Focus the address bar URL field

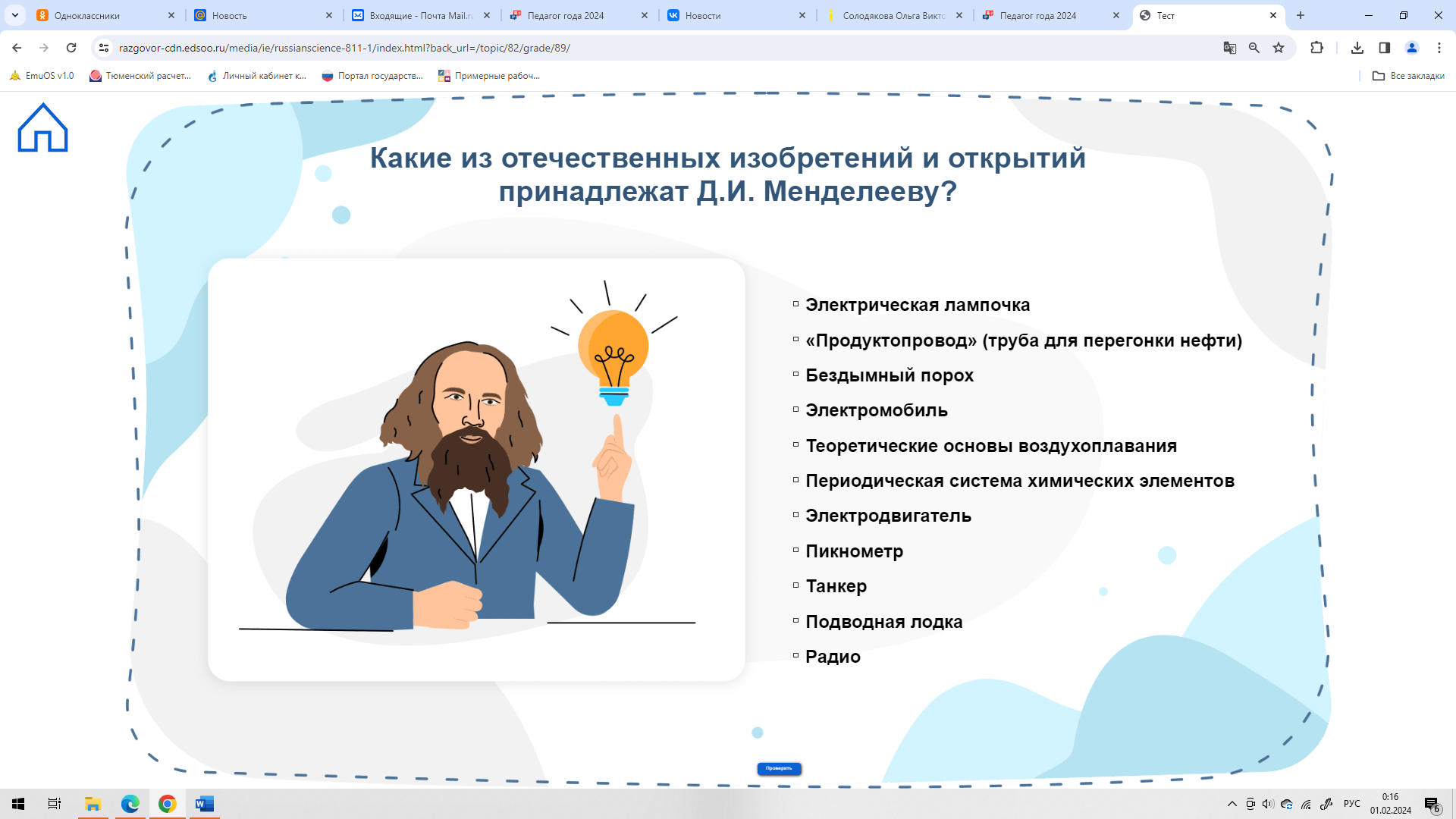click(x=660, y=48)
